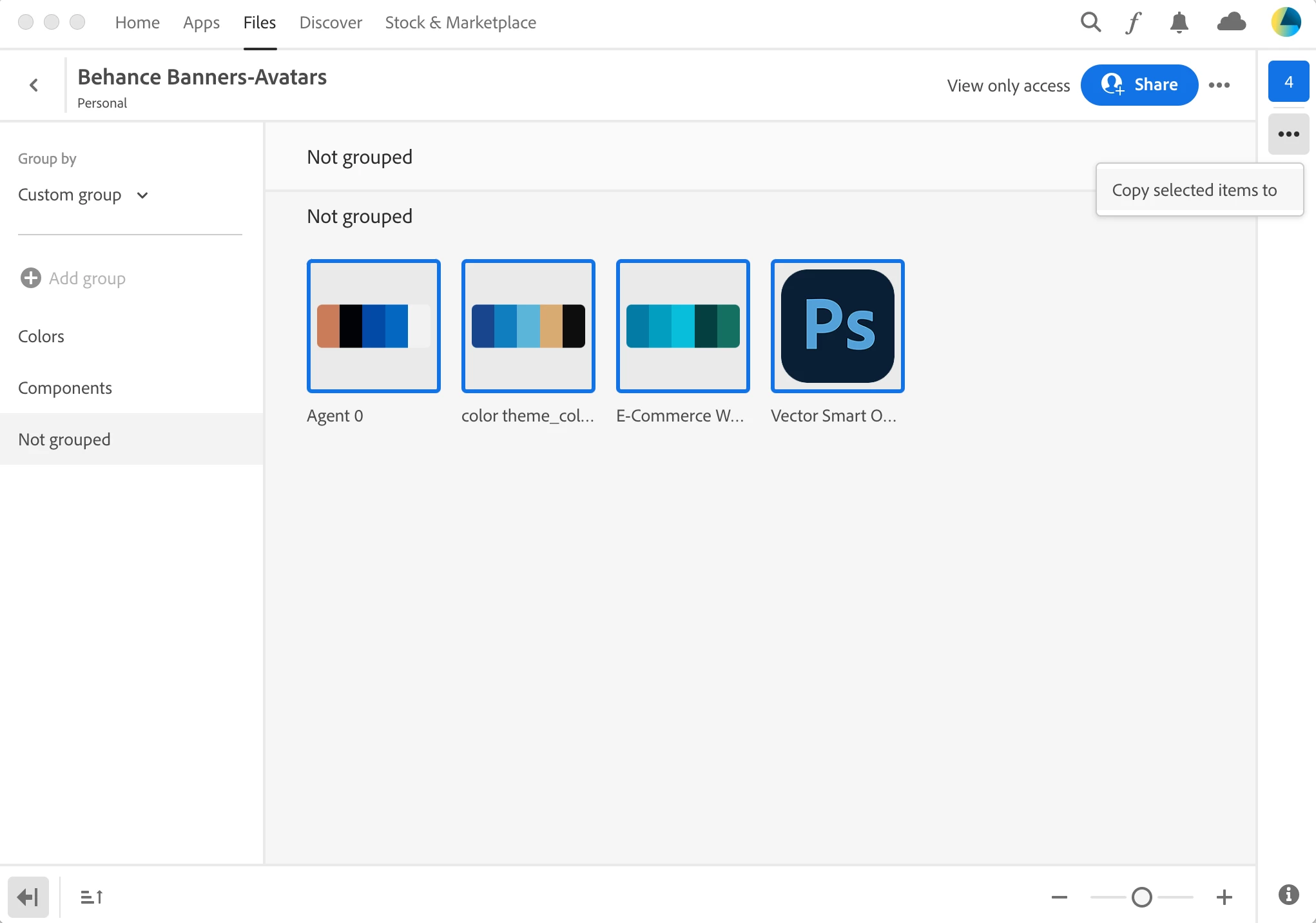The height and width of the screenshot is (923, 1316).
Task: Open the user profile avatar
Action: point(1286,23)
